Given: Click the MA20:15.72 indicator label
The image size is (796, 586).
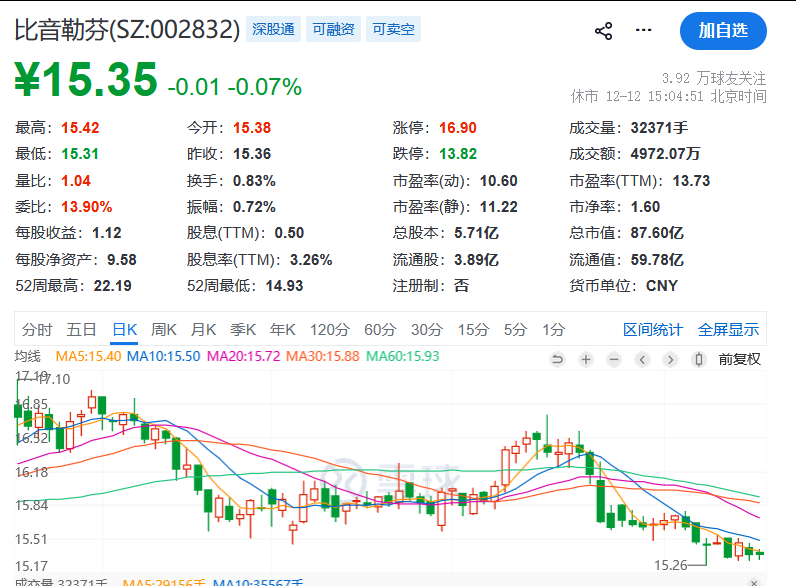Looking at the screenshot, I should [x=244, y=356].
